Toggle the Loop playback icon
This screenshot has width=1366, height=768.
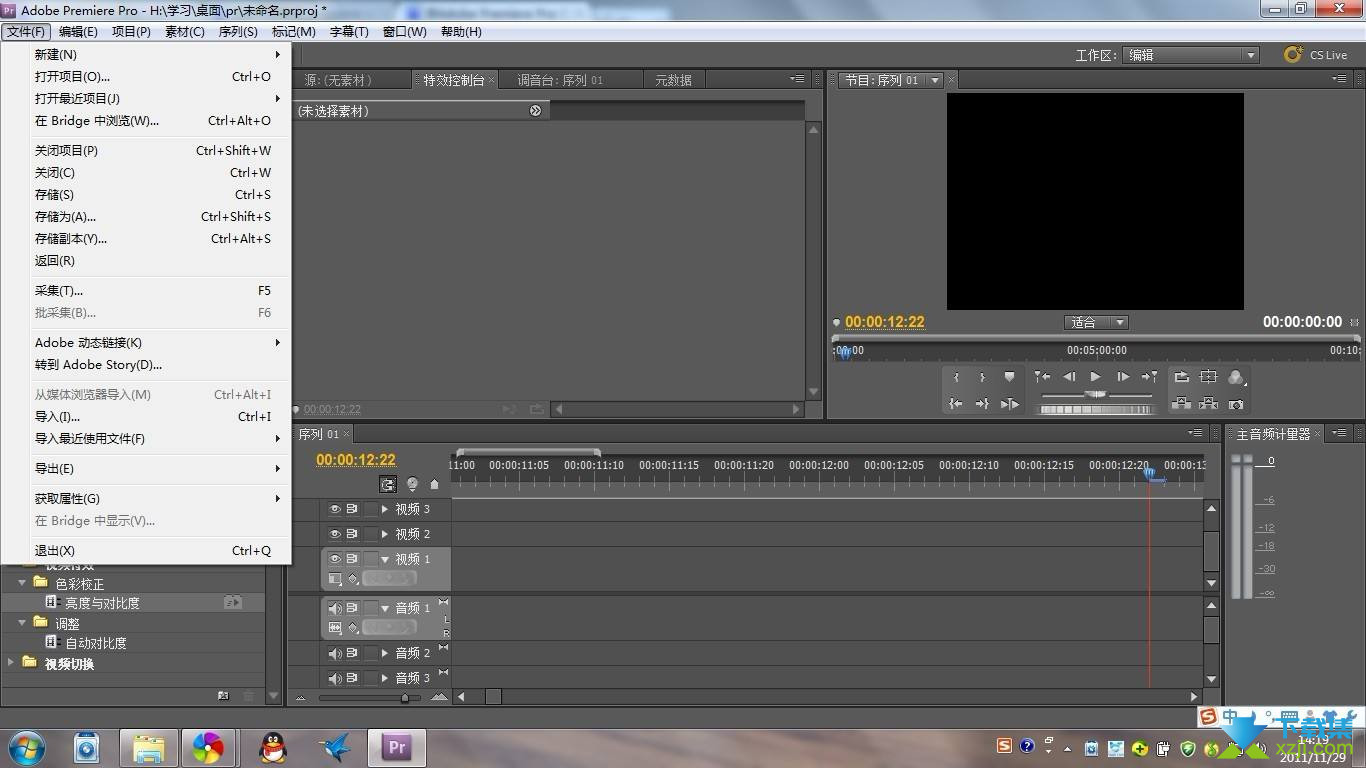1182,377
